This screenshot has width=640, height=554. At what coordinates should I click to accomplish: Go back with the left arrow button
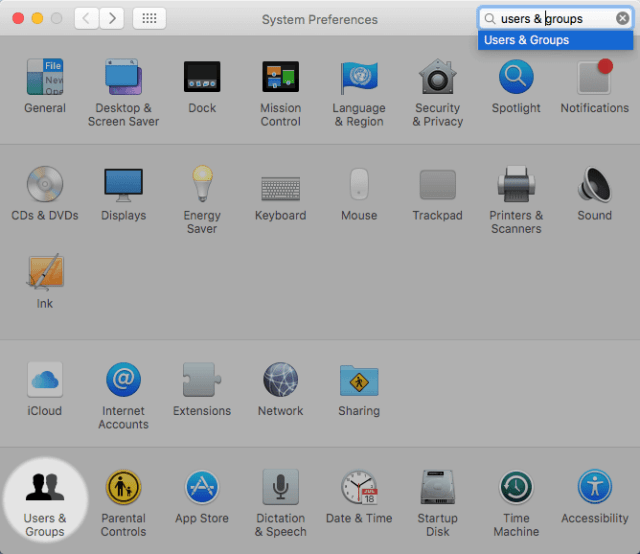pyautogui.click(x=87, y=18)
